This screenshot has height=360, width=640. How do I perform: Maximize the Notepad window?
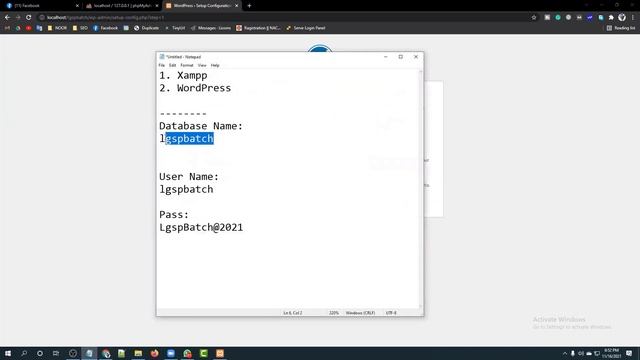click(x=401, y=57)
